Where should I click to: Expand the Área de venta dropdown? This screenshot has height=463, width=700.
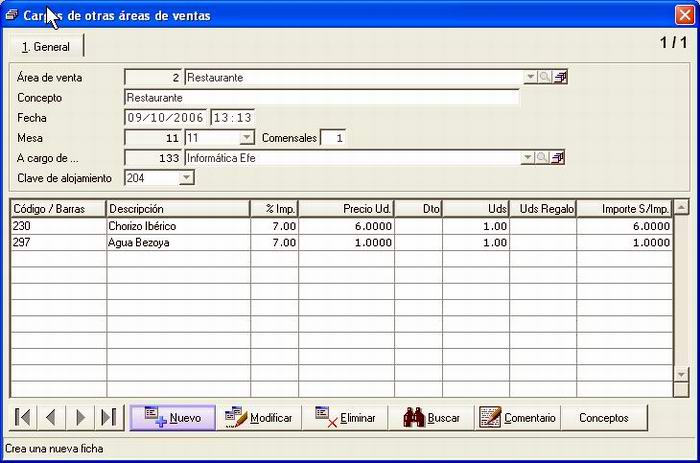click(x=530, y=77)
